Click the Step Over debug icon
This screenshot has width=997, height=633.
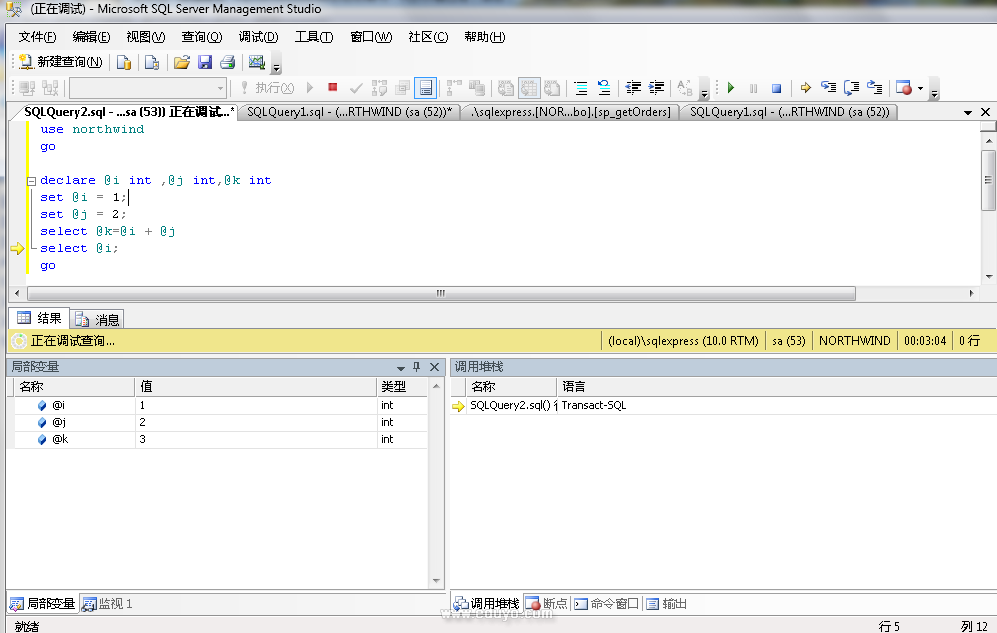point(851,88)
